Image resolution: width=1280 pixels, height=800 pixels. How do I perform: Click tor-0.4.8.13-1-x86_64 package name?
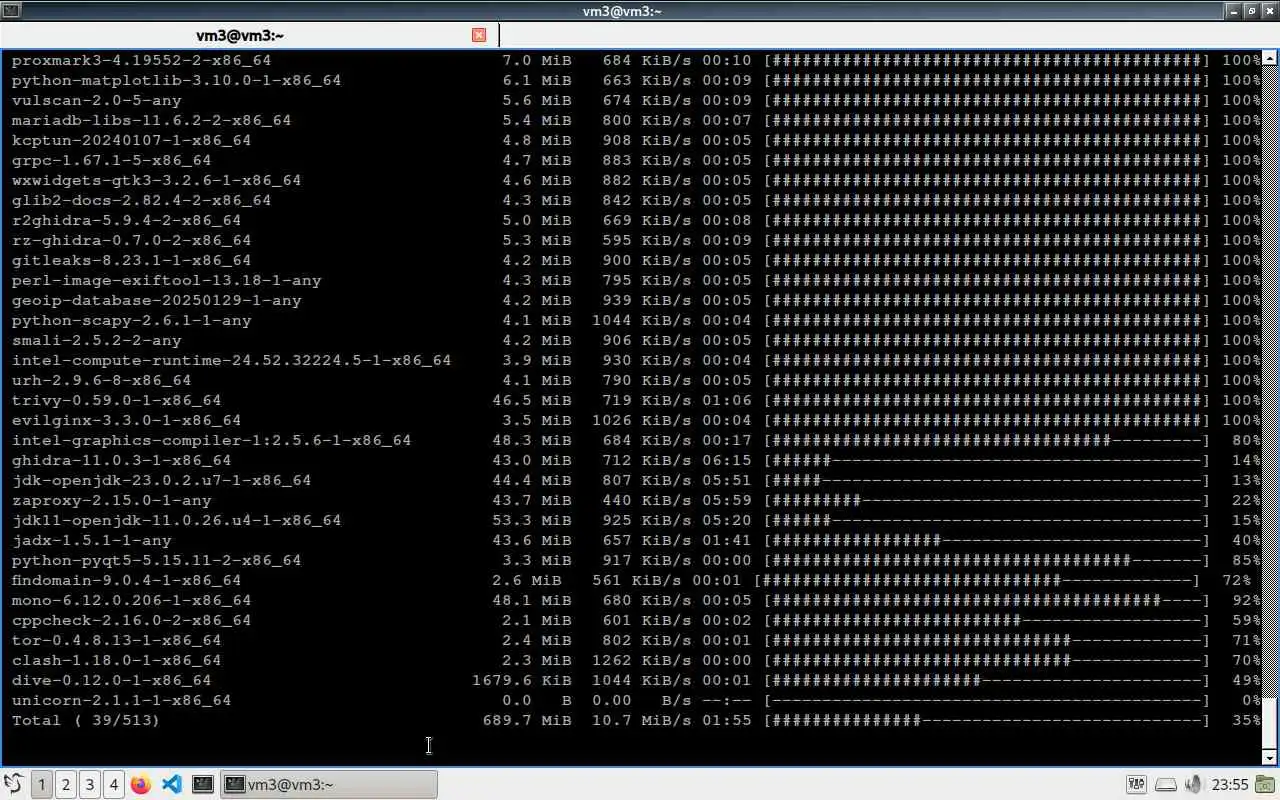(x=116, y=640)
